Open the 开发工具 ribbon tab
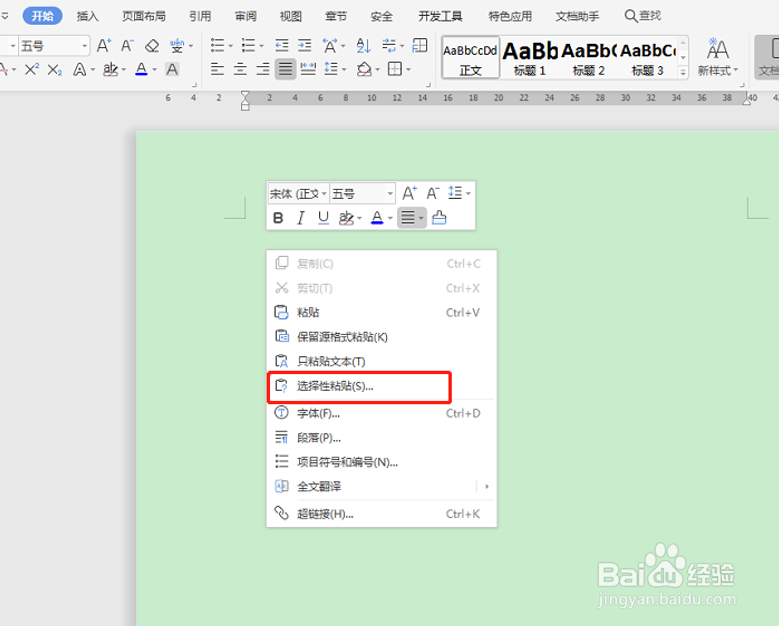Image resolution: width=779 pixels, height=626 pixels. pyautogui.click(x=440, y=16)
